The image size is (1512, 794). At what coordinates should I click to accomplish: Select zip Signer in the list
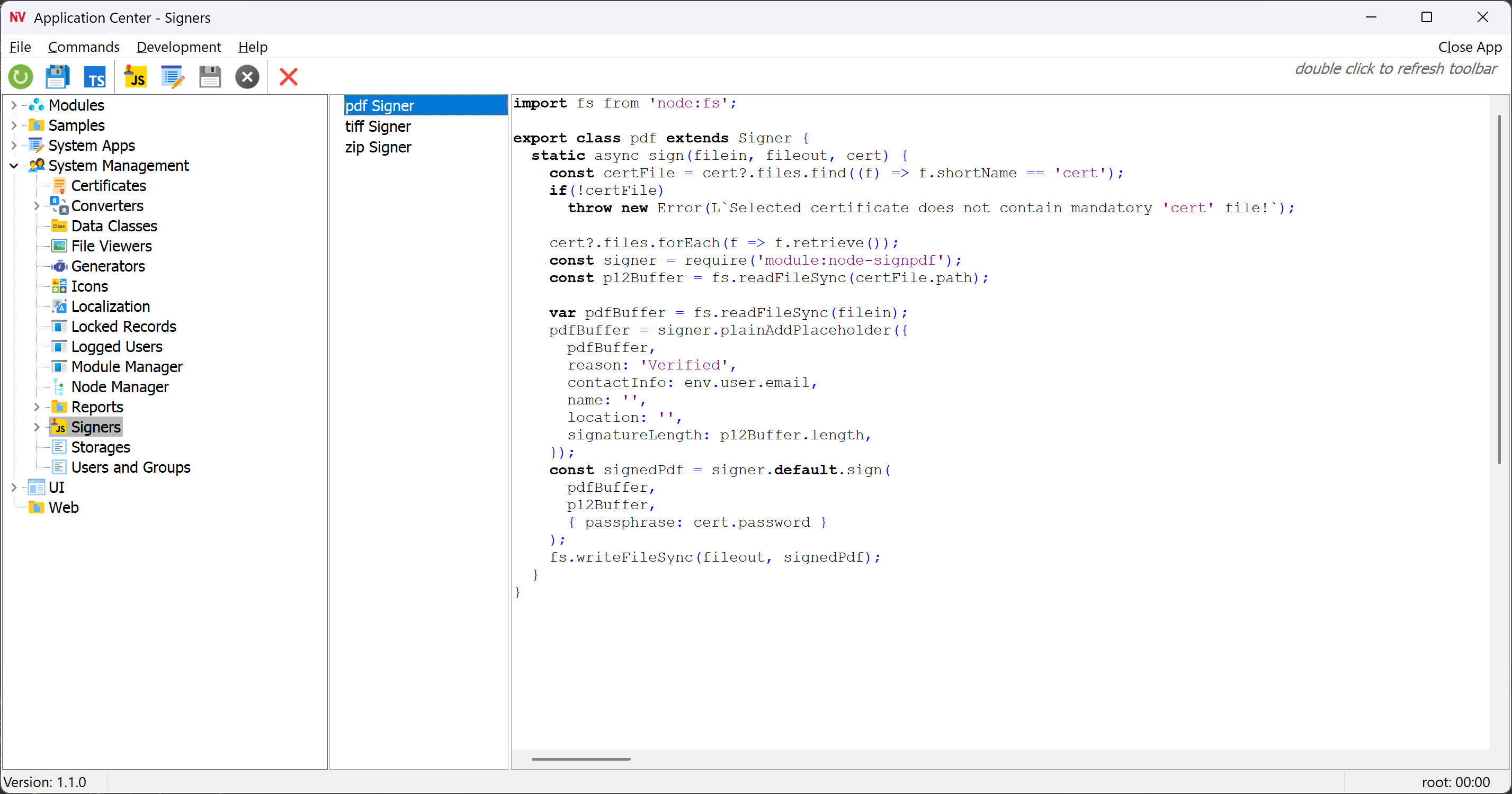[x=378, y=147]
